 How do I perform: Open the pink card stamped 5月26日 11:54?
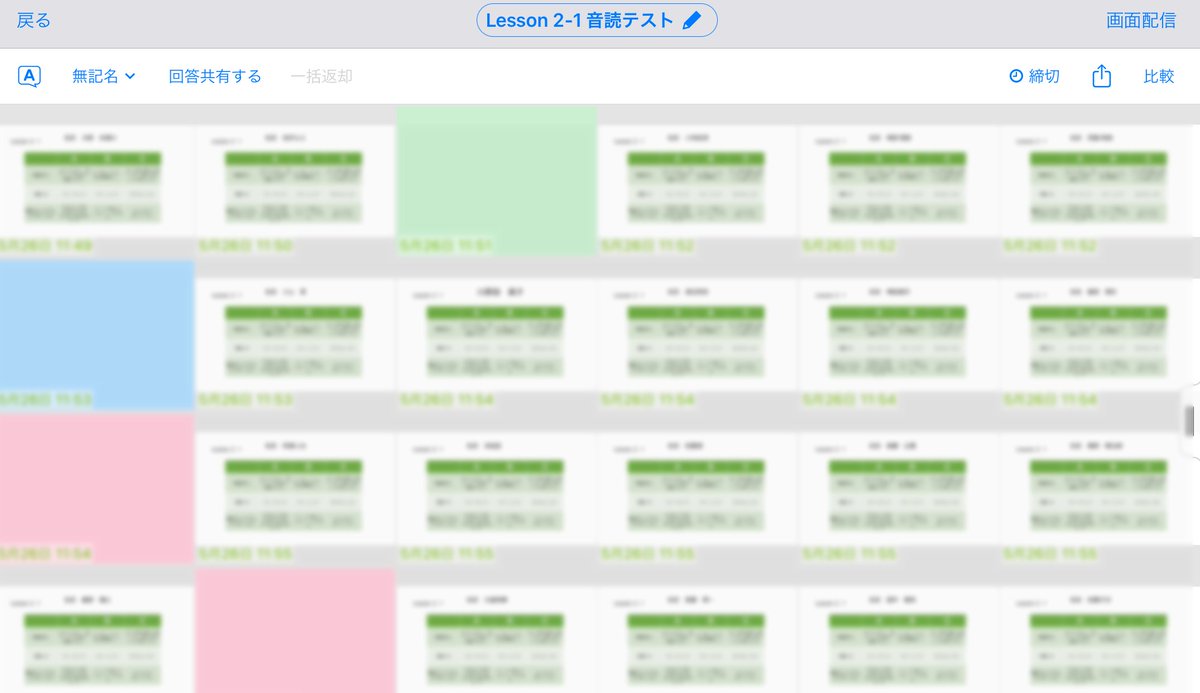(97, 488)
